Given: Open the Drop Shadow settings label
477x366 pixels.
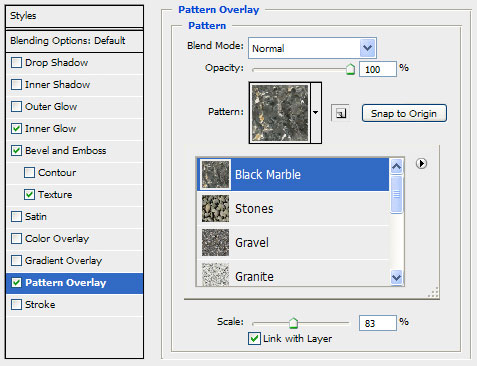Looking at the screenshot, I should 57,63.
